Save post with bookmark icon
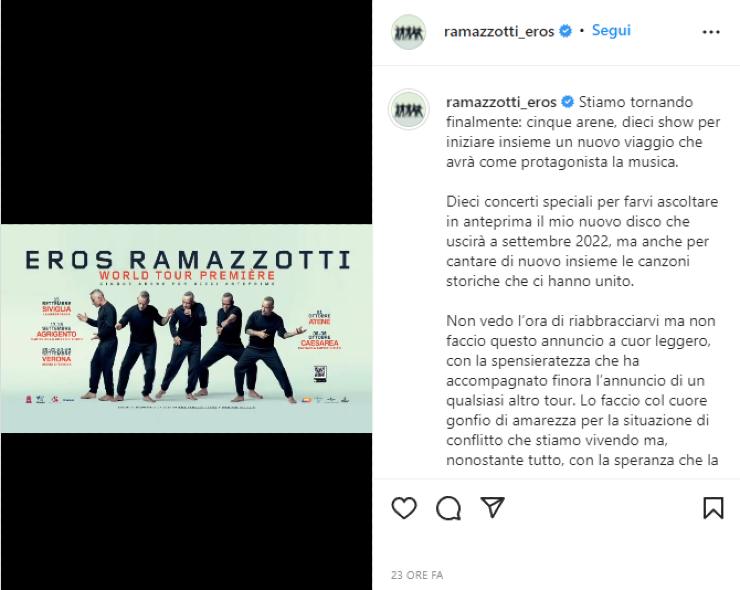 713,508
